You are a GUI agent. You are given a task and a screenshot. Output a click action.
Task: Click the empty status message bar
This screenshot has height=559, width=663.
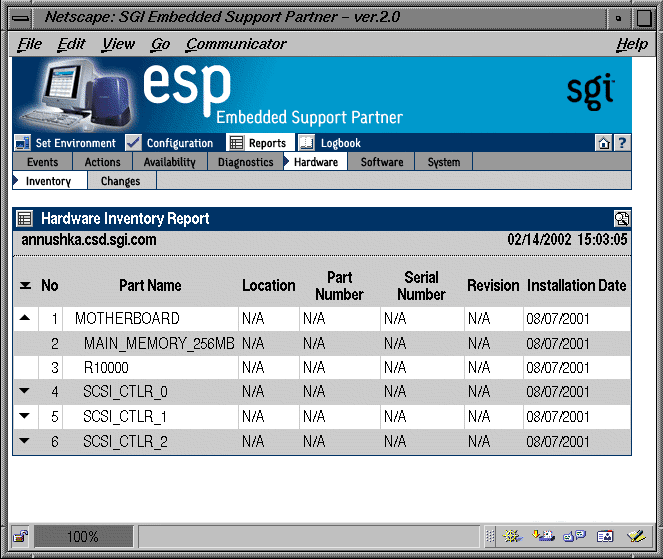tap(309, 537)
